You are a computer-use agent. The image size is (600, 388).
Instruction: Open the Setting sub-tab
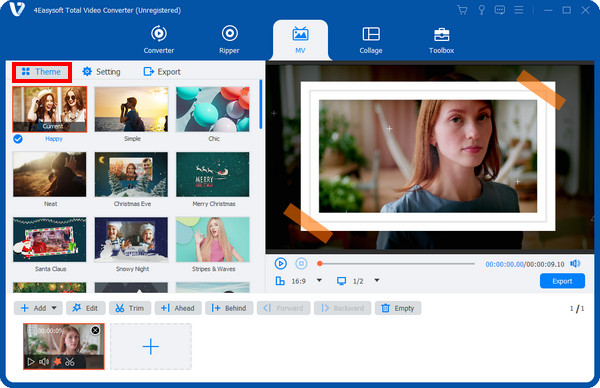[101, 72]
